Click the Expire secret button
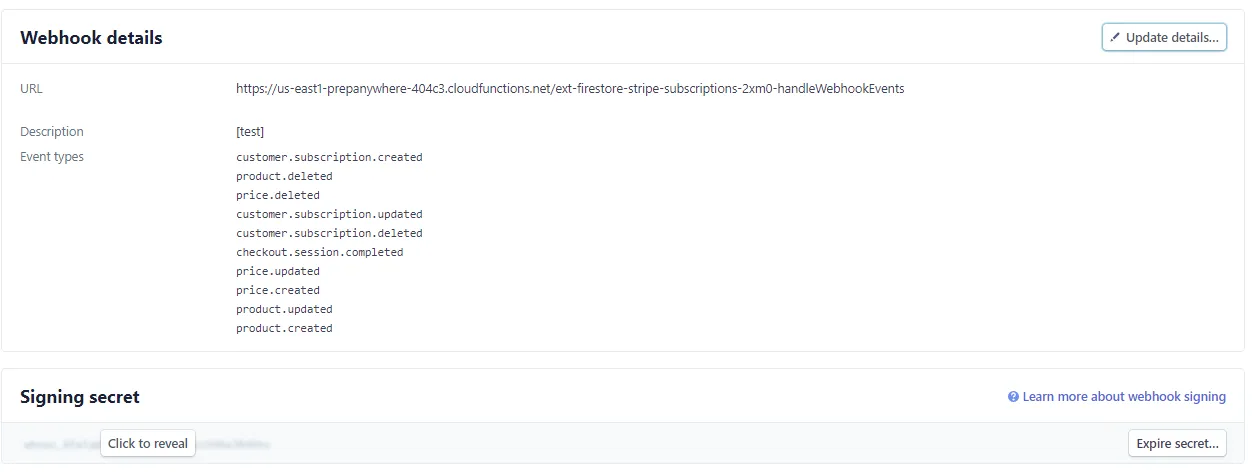The height and width of the screenshot is (472, 1253). [x=1177, y=444]
